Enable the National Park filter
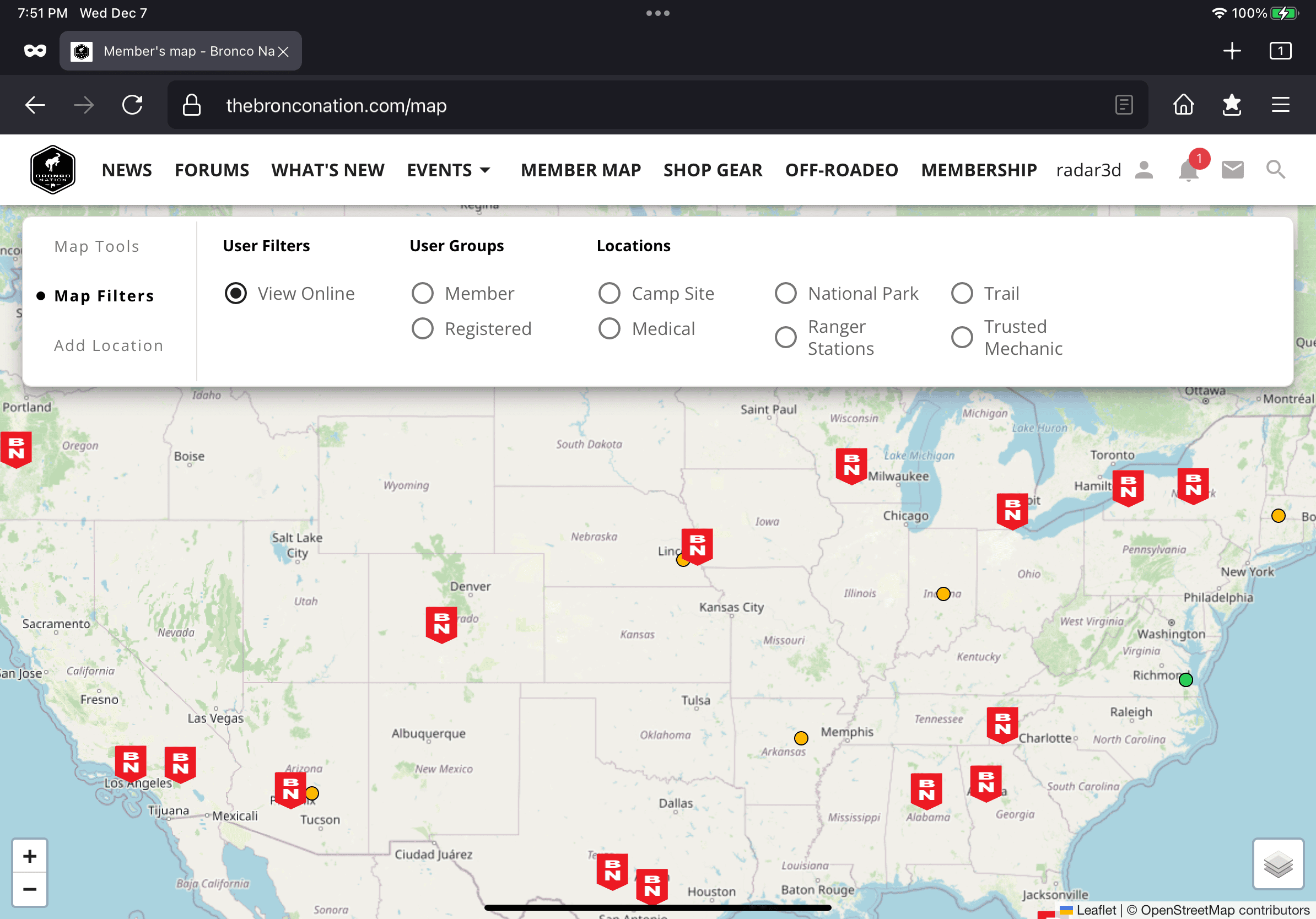Image resolution: width=1316 pixels, height=919 pixels. click(786, 293)
